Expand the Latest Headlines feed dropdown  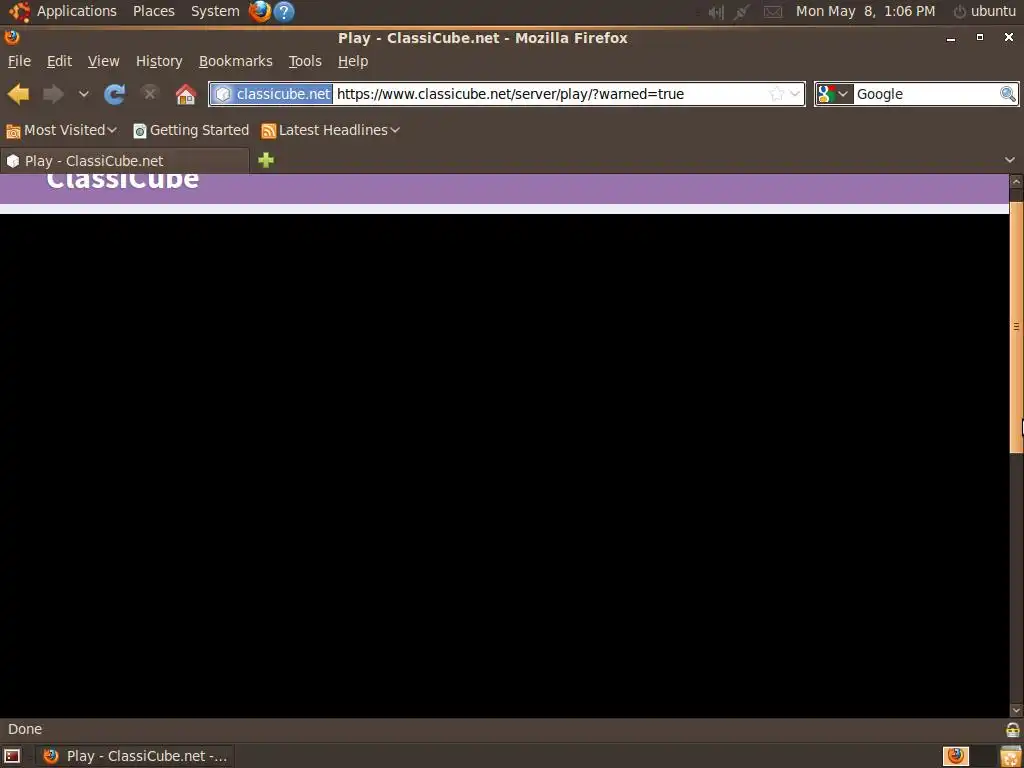(330, 131)
